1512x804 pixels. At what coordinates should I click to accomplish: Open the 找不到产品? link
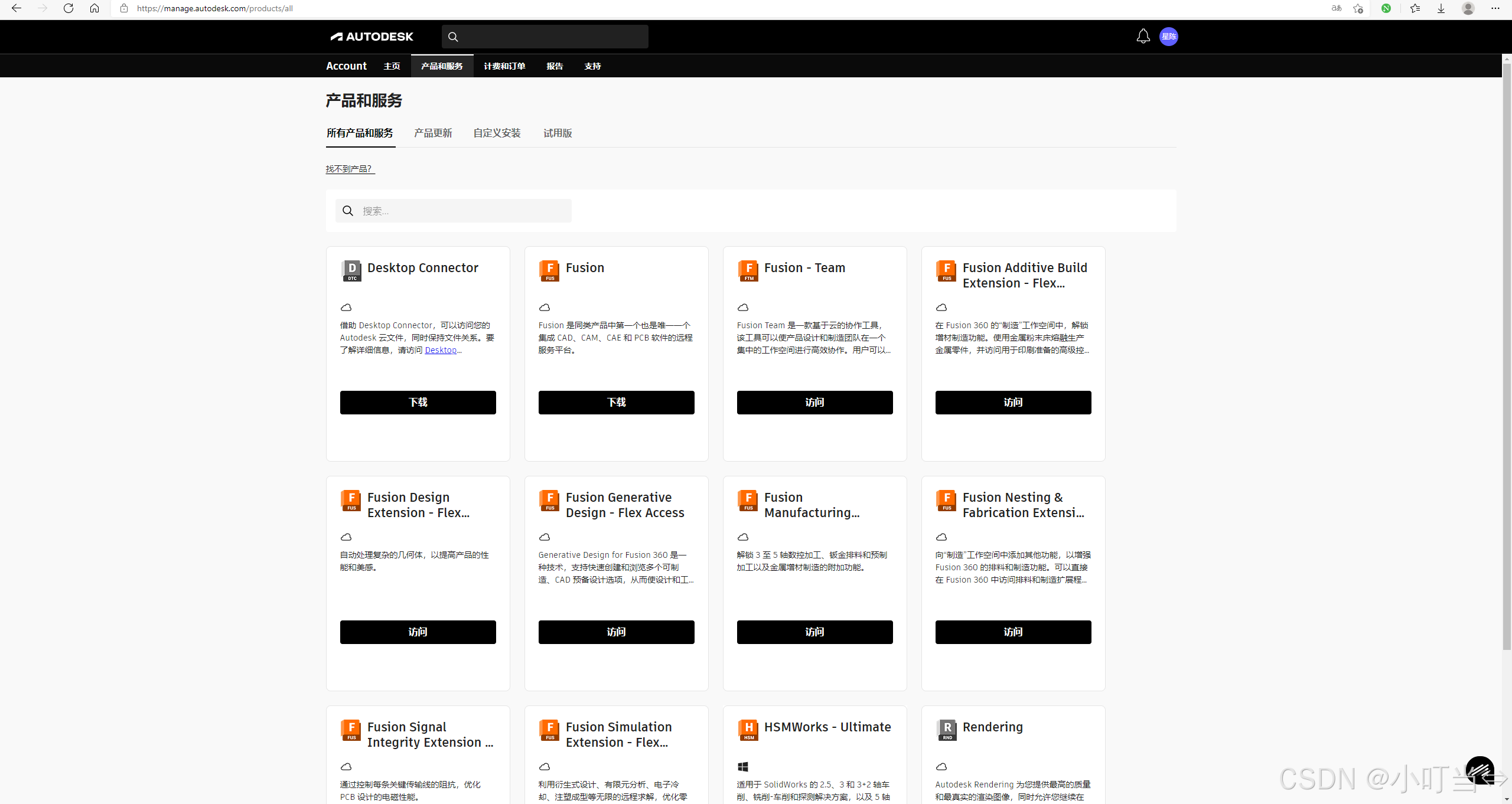[x=350, y=169]
